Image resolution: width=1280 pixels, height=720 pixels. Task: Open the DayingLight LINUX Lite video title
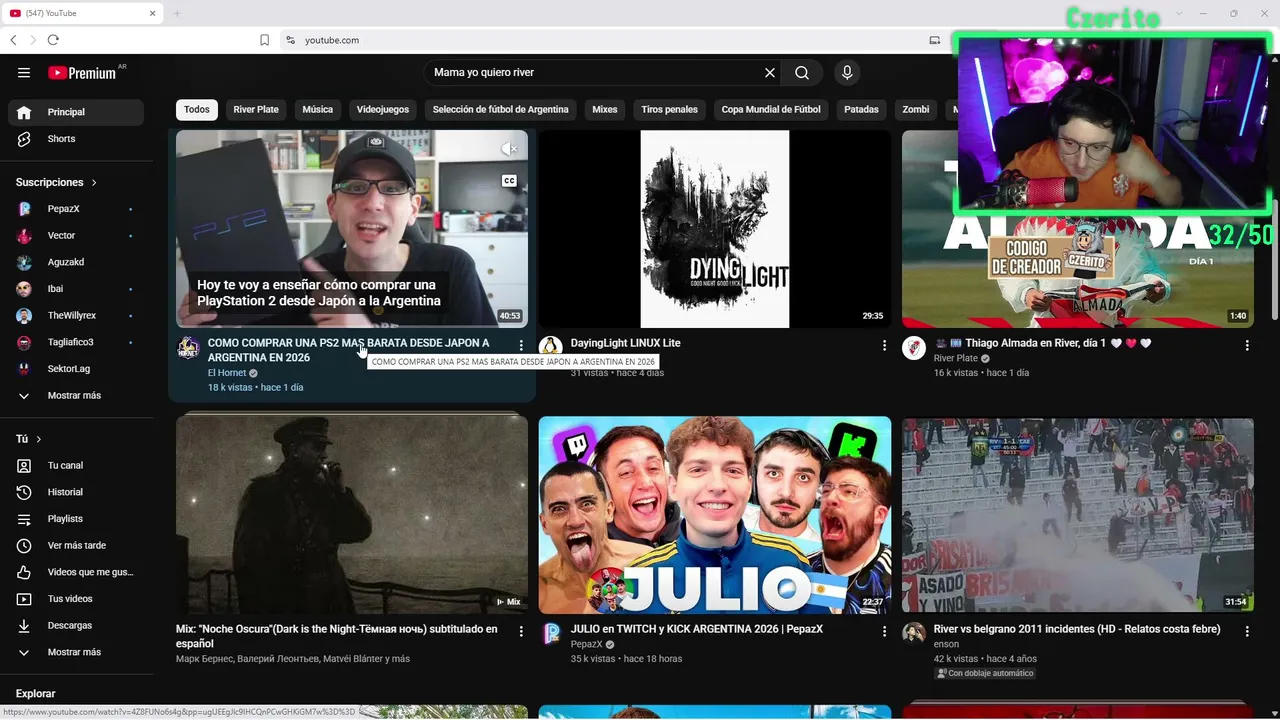pyautogui.click(x=625, y=343)
